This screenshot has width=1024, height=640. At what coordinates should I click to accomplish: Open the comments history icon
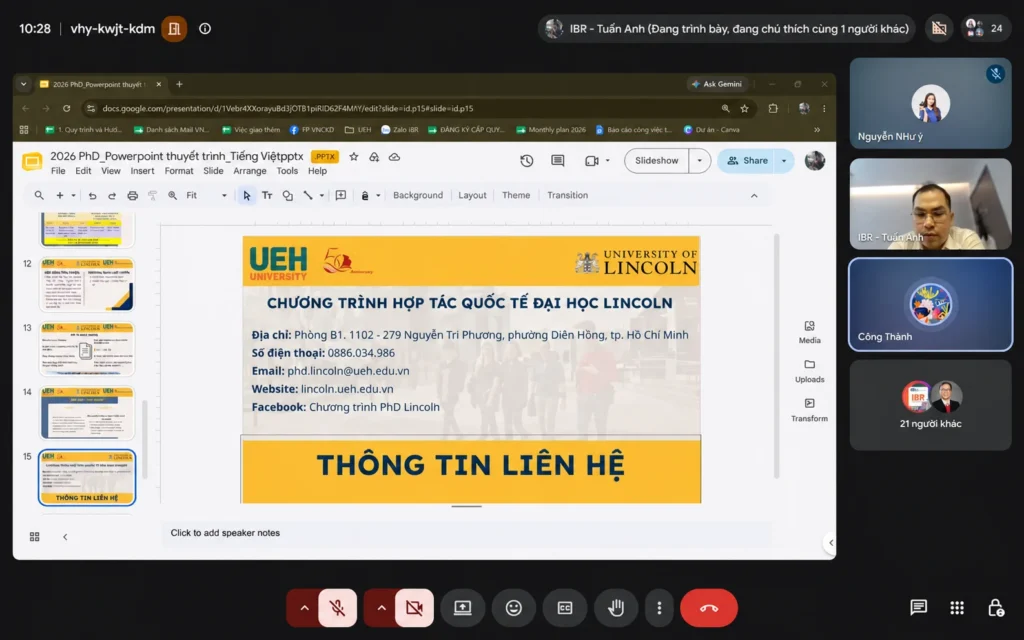pos(558,161)
